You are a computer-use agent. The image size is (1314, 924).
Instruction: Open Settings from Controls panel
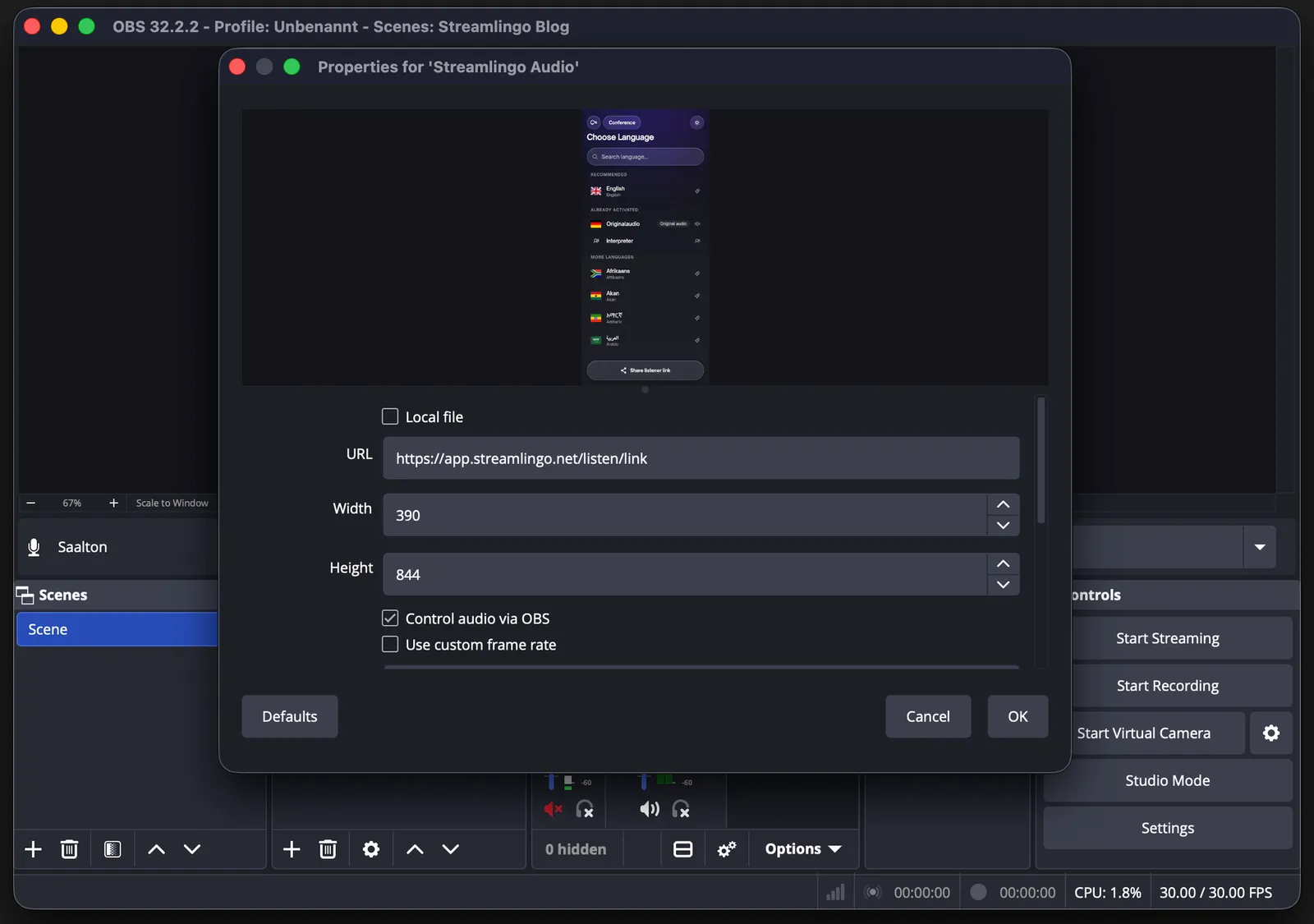pyautogui.click(x=1167, y=828)
